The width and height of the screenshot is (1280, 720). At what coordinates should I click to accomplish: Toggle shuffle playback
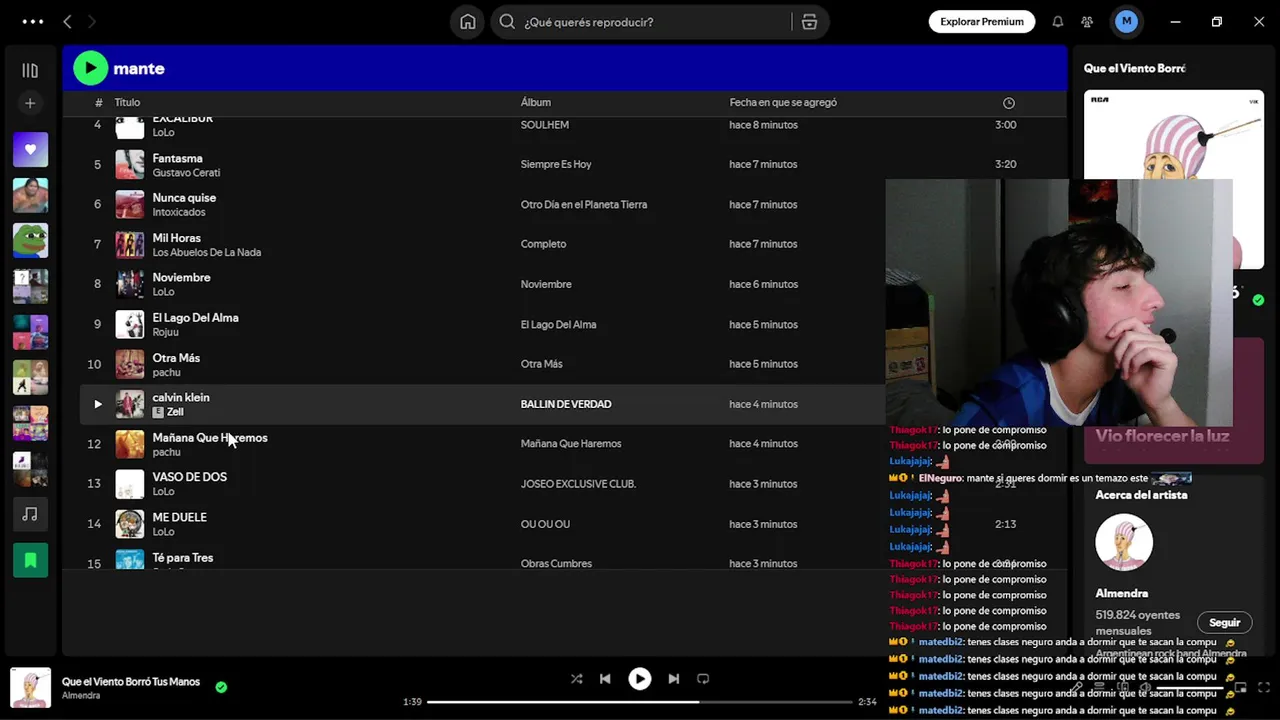coord(576,679)
